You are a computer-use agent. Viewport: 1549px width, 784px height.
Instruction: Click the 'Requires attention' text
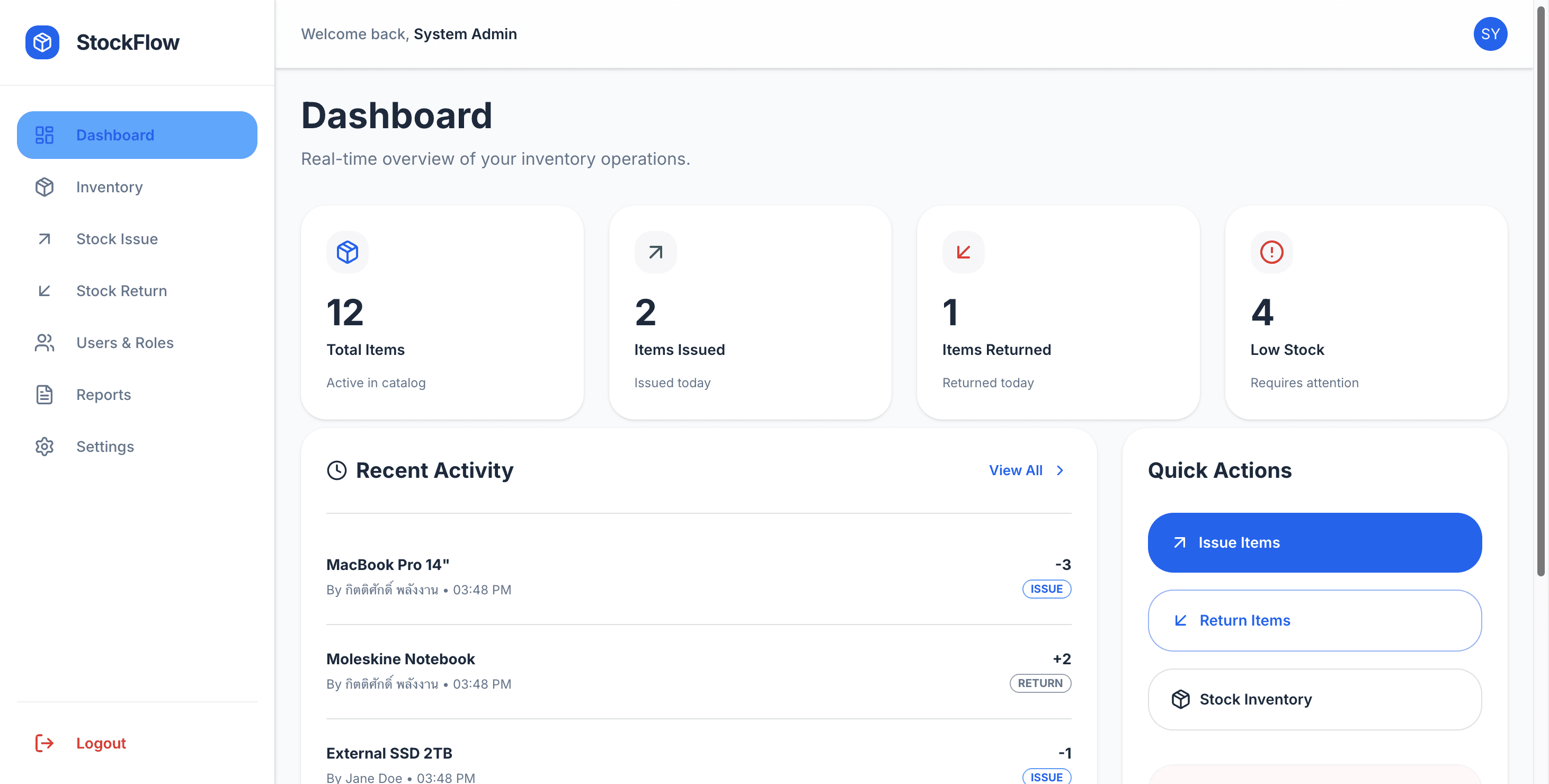click(x=1304, y=382)
